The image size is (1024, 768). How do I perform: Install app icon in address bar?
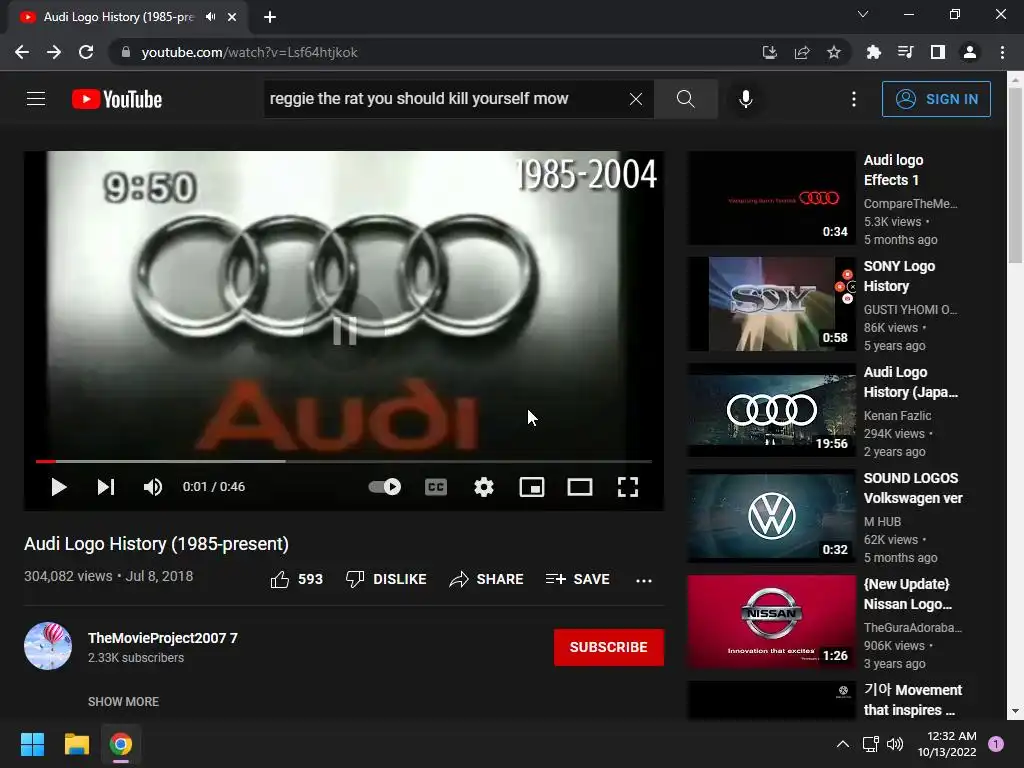tap(769, 52)
